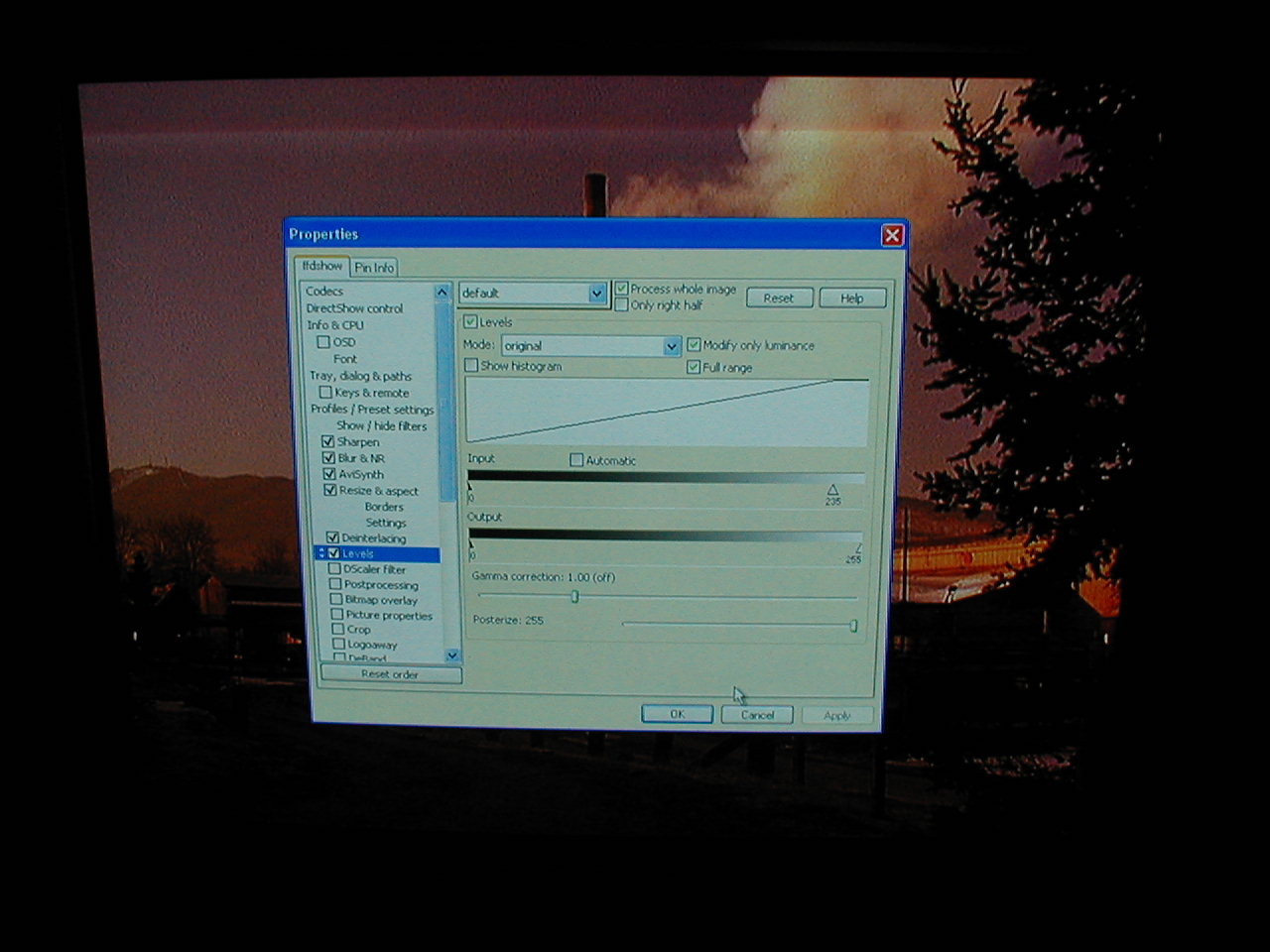This screenshot has height=952, width=1270.
Task: Click the reorder arrows beside Levels row
Action: tap(321, 553)
